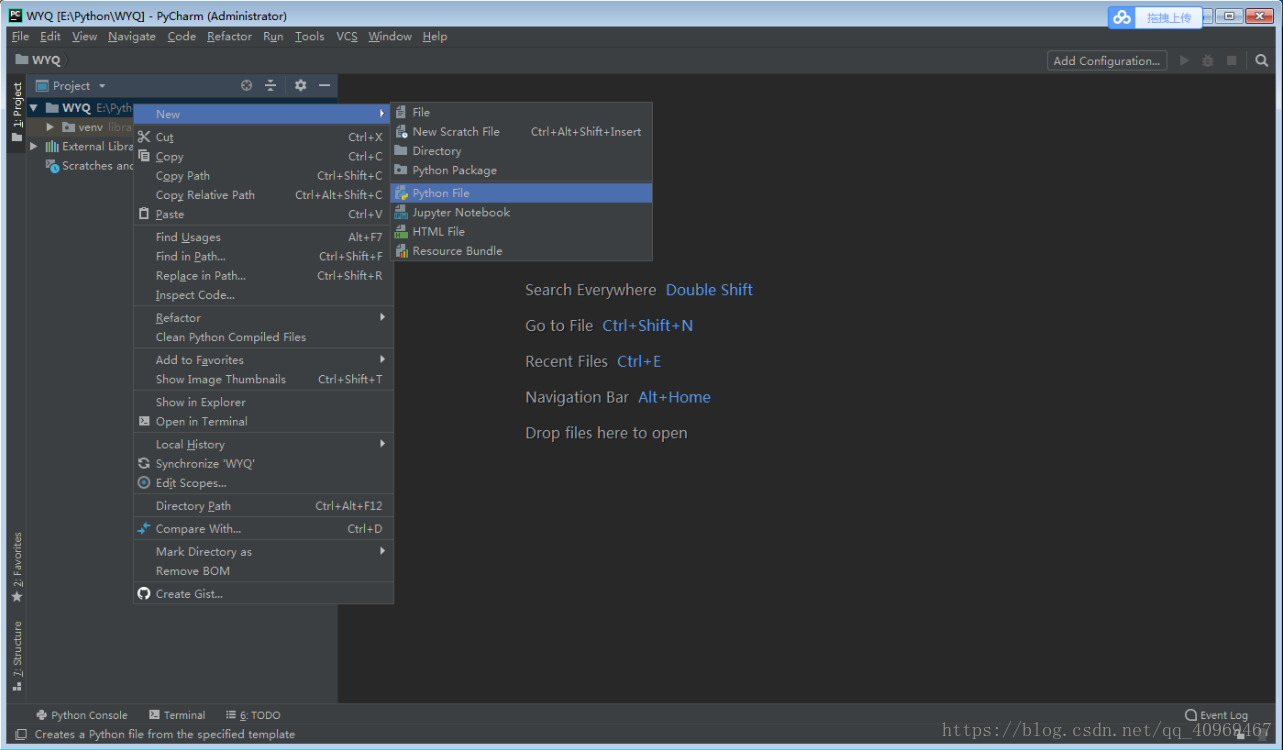The height and width of the screenshot is (750, 1283).
Task: Open the Favorites side tab
Action: (x=16, y=568)
